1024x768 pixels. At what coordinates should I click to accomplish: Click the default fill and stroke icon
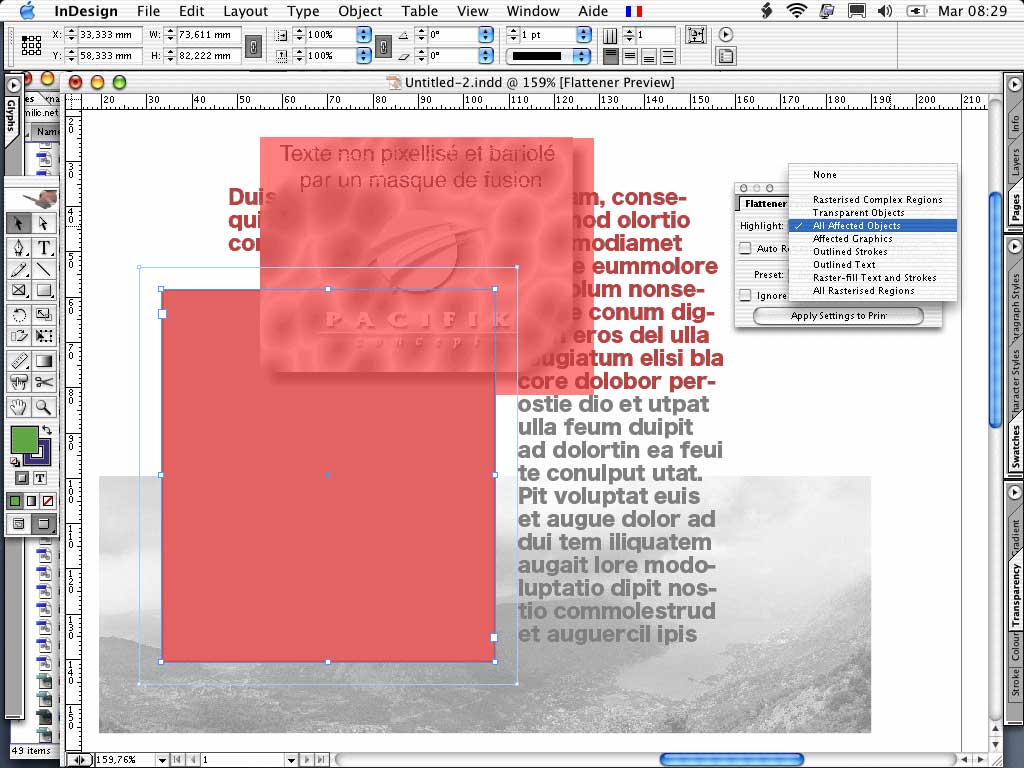click(x=14, y=462)
